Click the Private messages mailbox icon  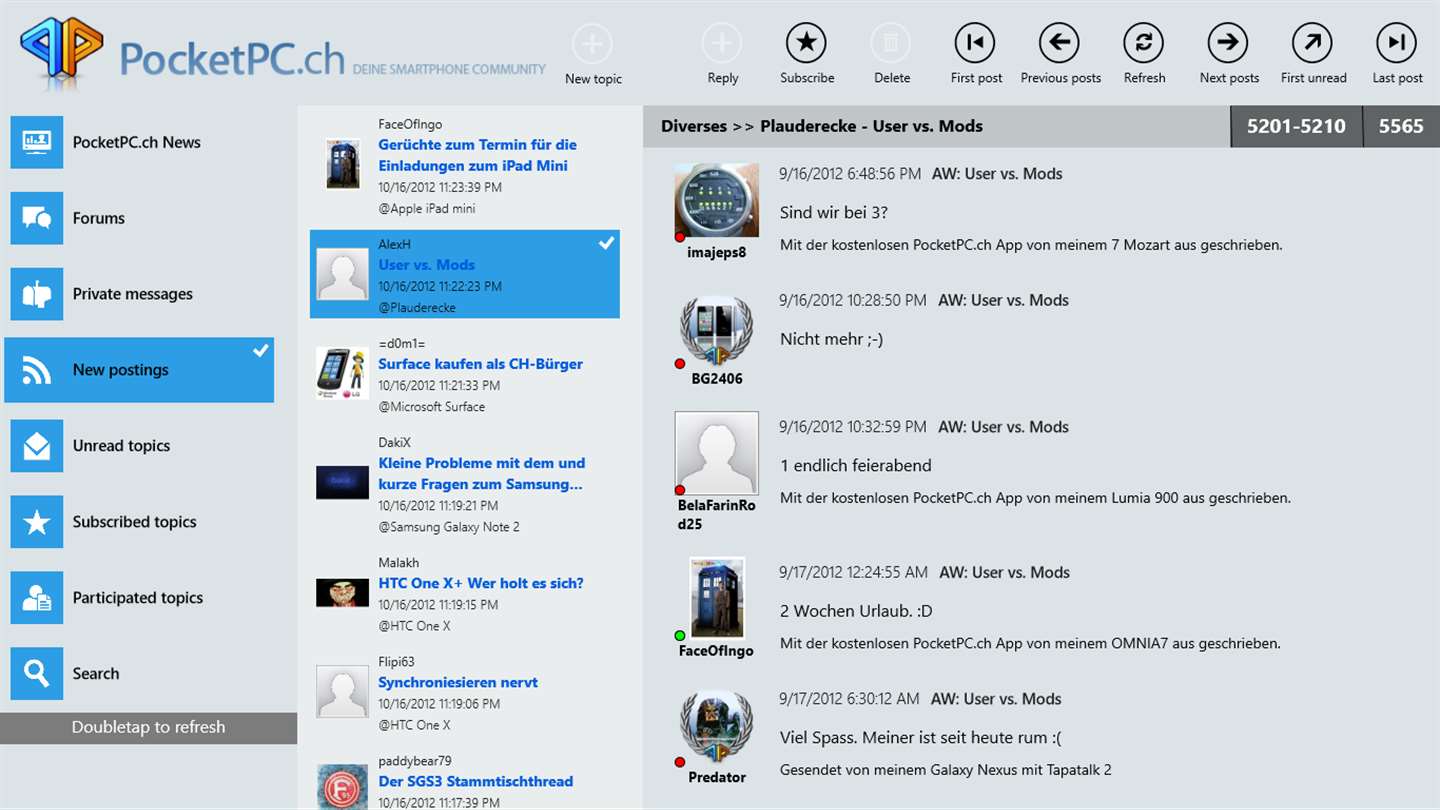[x=37, y=294]
